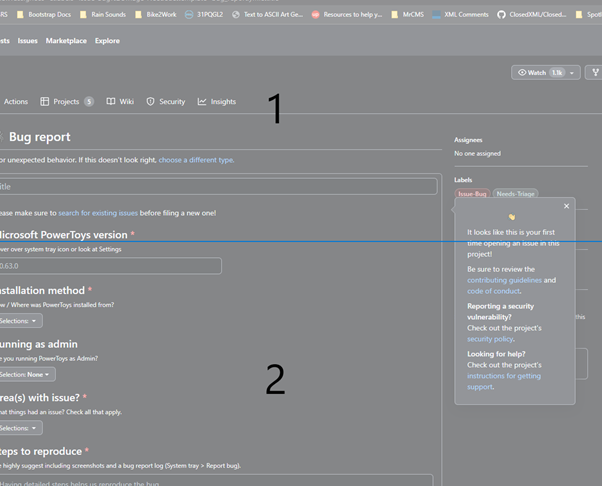Click the Needs-Triage label
This screenshot has width=602, height=486.
coord(515,193)
